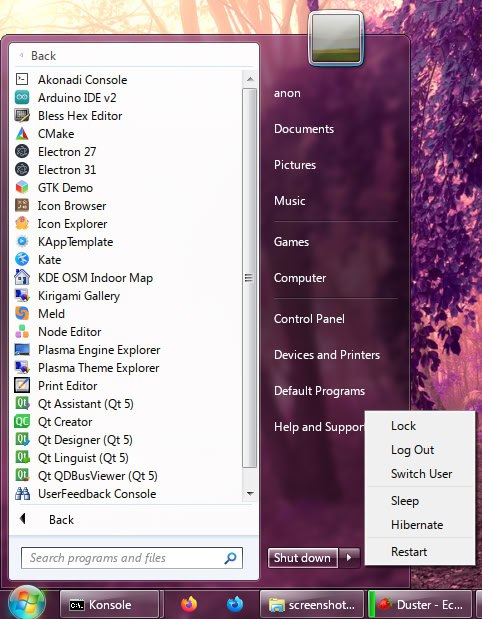Click the Start orb button
The width and height of the screenshot is (482, 619).
pyautogui.click(x=26, y=603)
